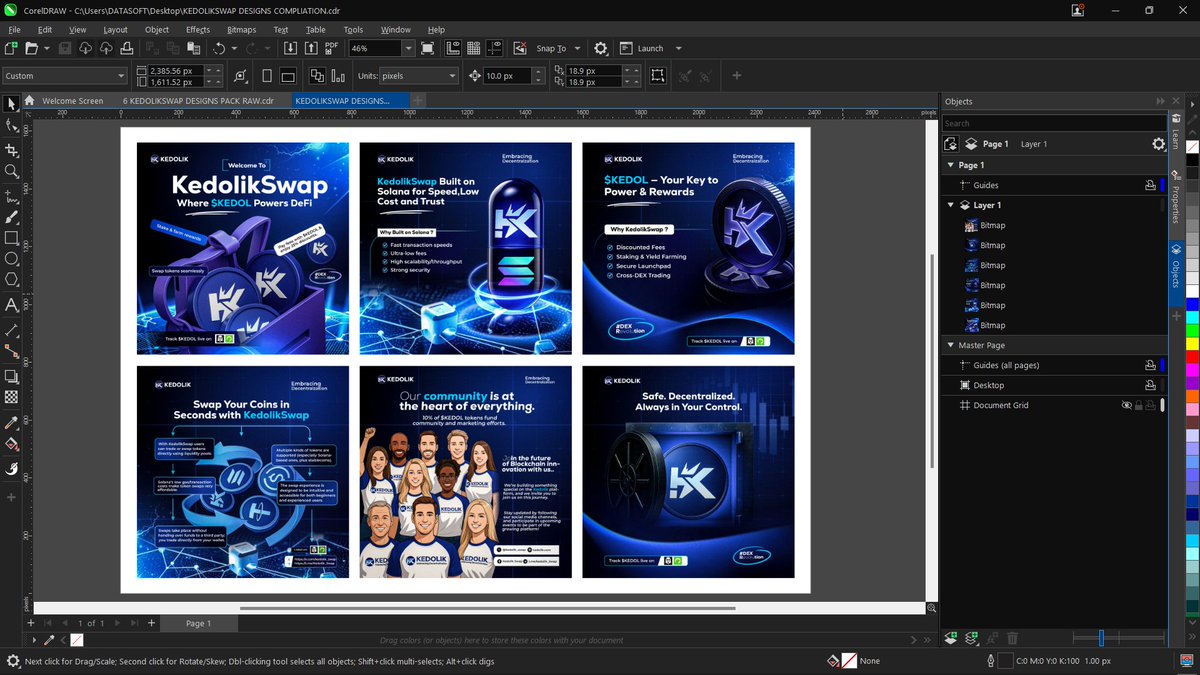Open the Learn docker tab
This screenshot has width=1200, height=675.
pyautogui.click(x=1175, y=132)
